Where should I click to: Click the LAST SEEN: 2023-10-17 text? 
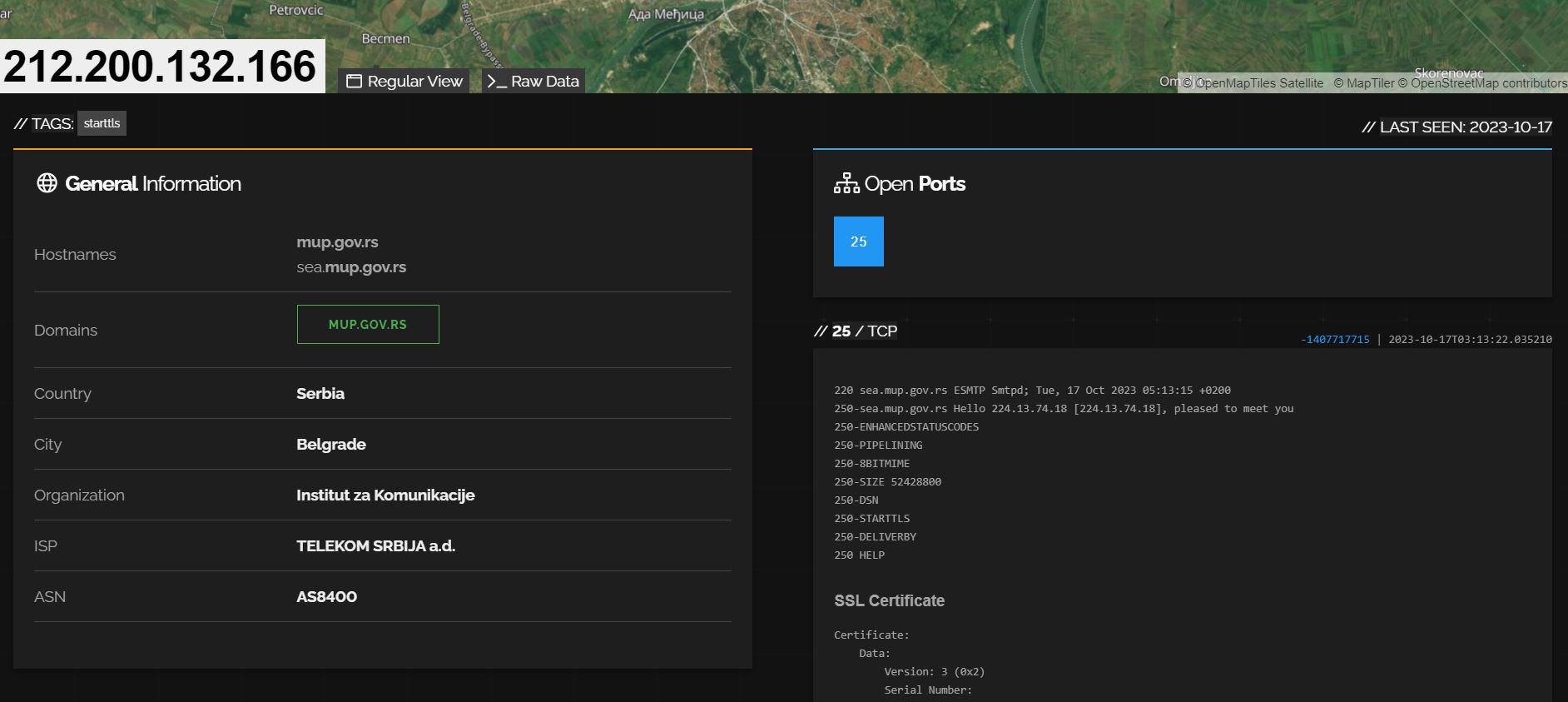(1456, 127)
